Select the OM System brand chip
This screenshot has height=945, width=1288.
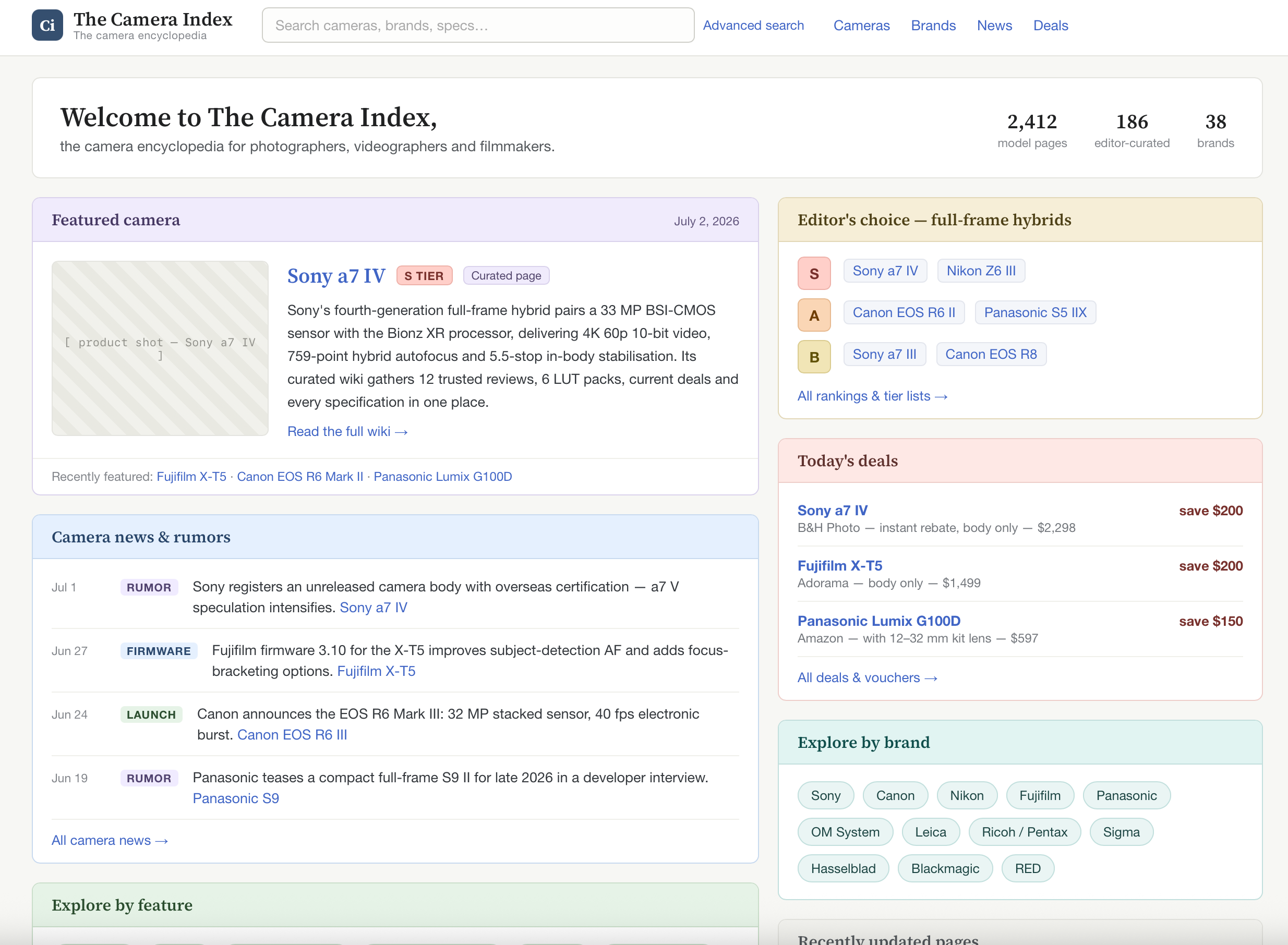click(x=845, y=832)
